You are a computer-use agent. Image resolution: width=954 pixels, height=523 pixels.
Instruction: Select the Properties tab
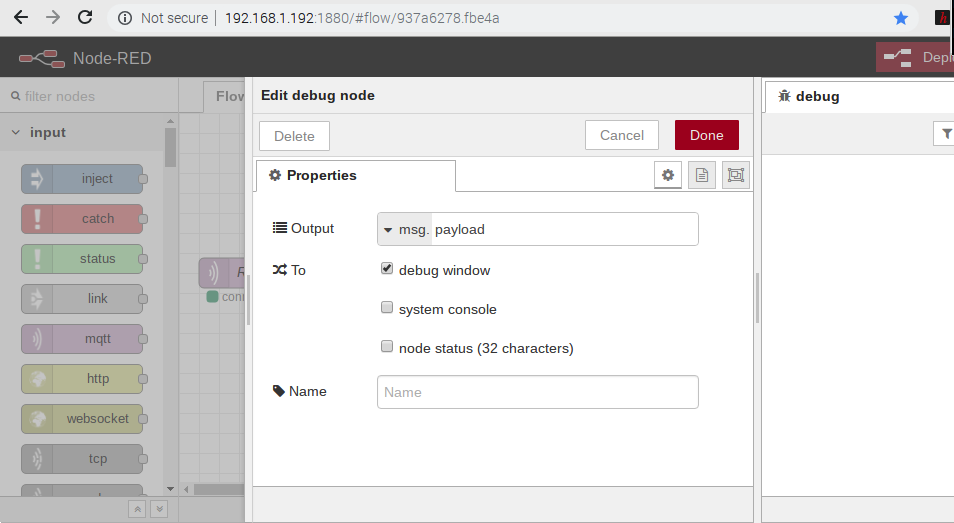(x=355, y=175)
